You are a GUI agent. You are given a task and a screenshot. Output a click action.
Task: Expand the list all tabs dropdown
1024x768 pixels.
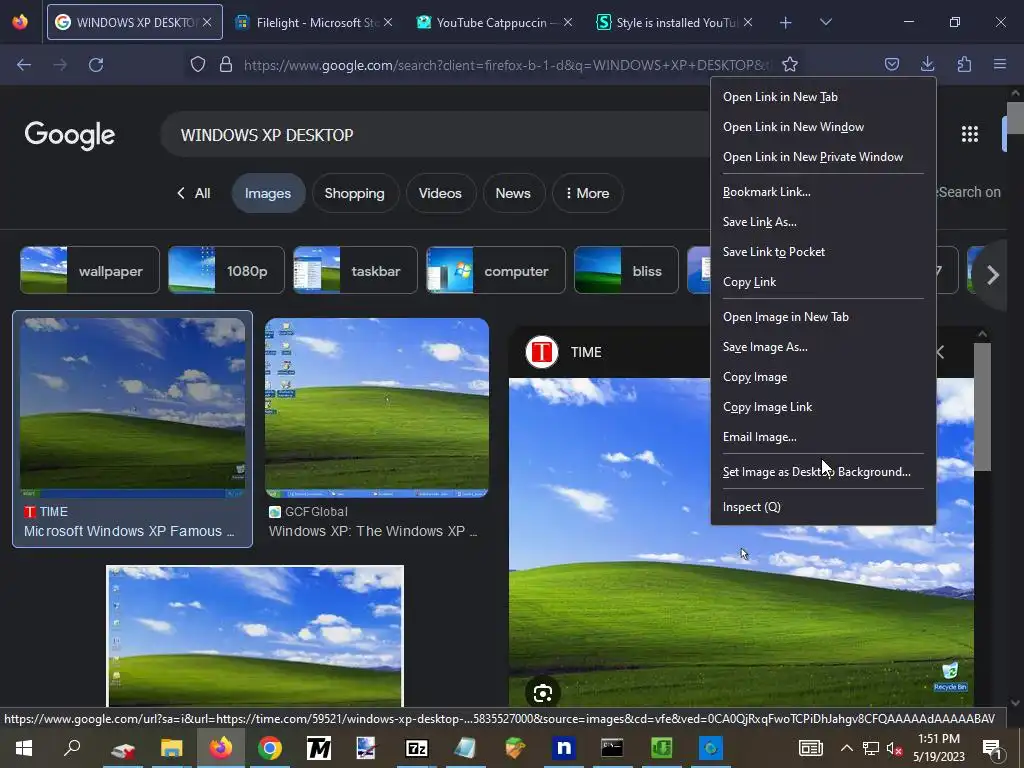click(825, 22)
